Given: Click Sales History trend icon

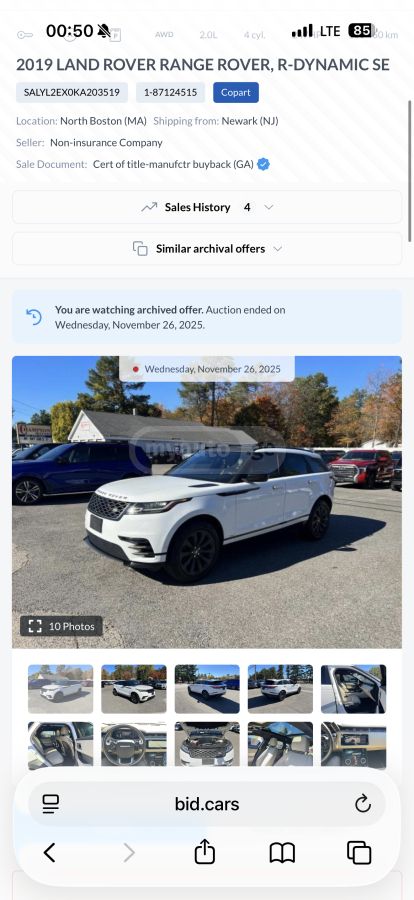Looking at the screenshot, I should point(149,207).
